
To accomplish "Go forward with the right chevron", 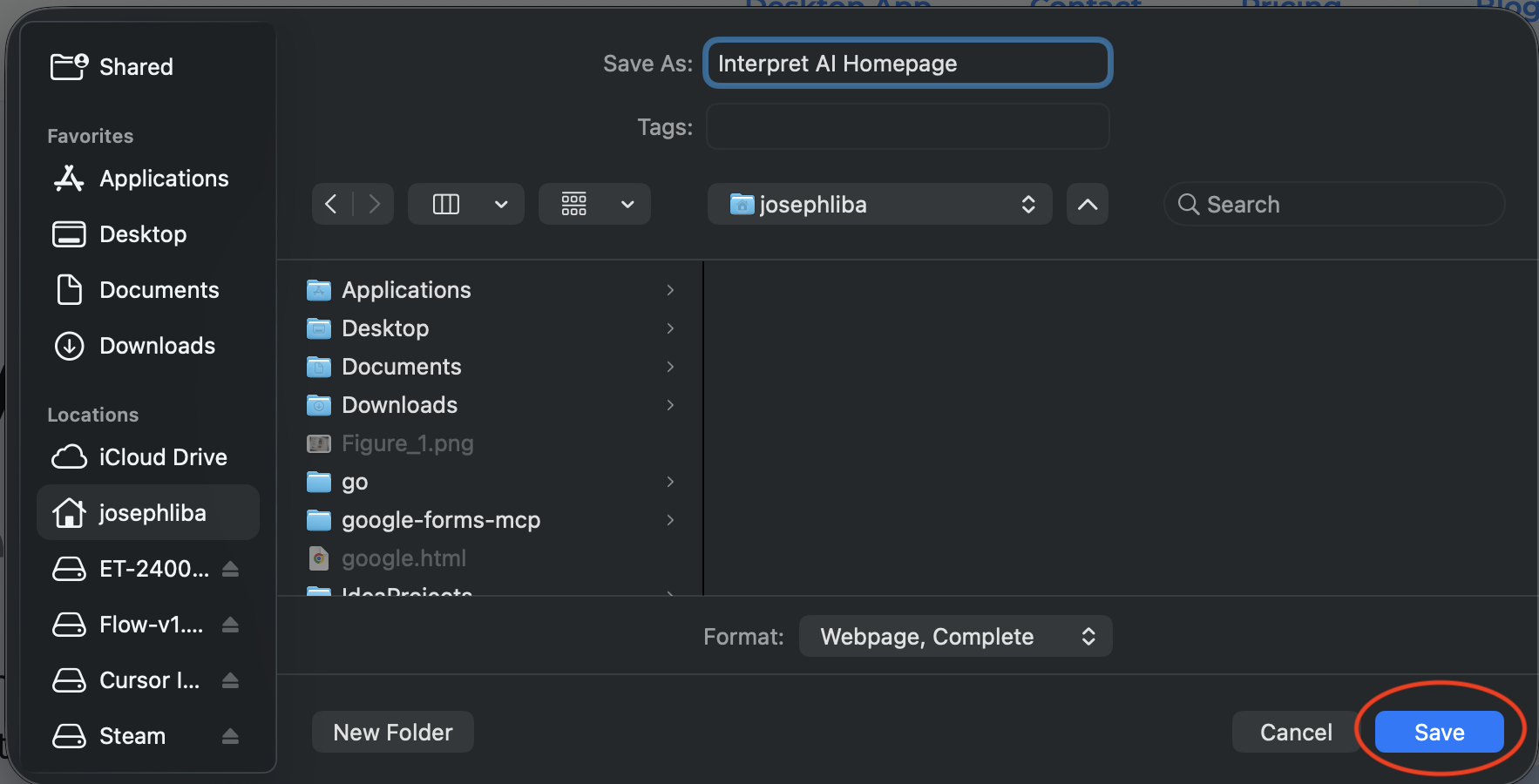I will coord(375,204).
